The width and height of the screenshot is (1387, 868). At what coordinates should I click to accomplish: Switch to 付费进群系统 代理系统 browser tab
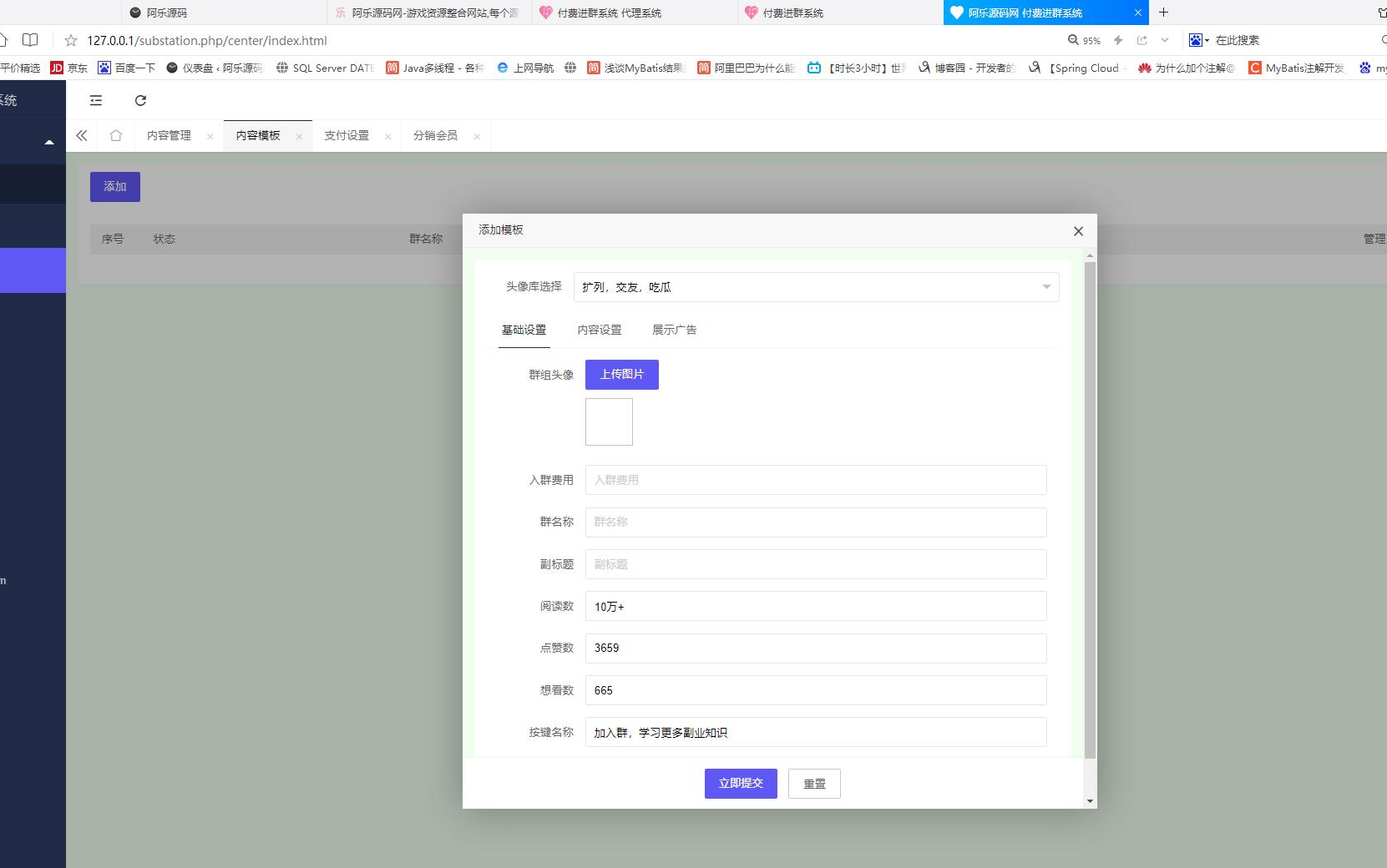[635, 13]
